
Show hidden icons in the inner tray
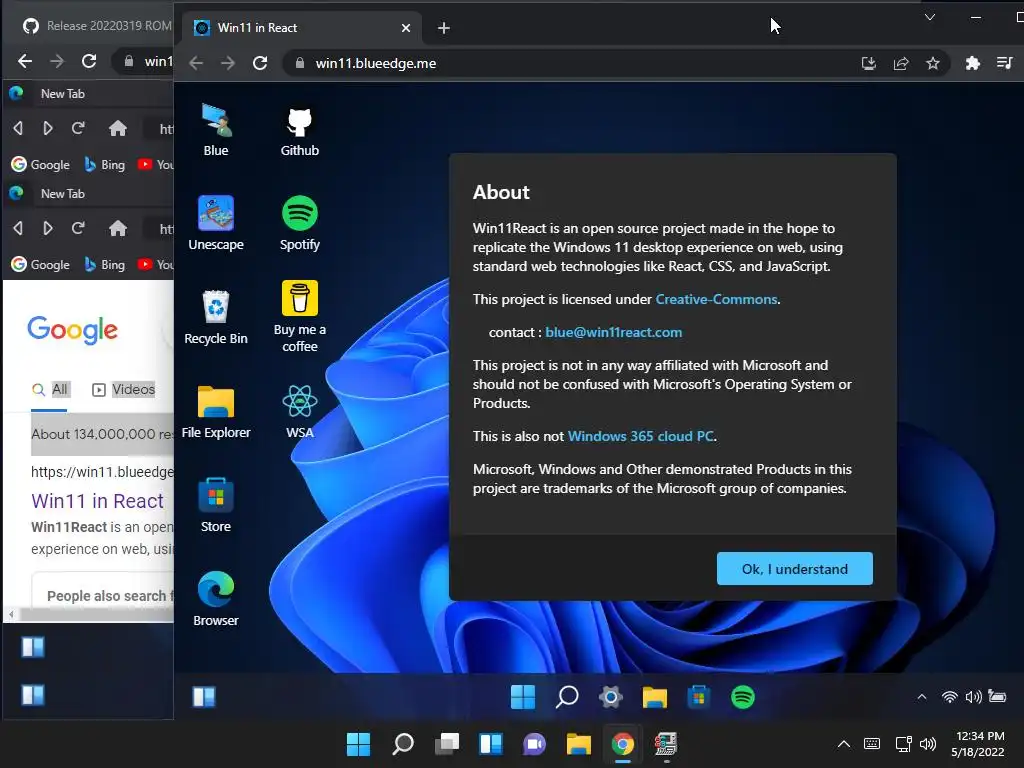coord(921,697)
